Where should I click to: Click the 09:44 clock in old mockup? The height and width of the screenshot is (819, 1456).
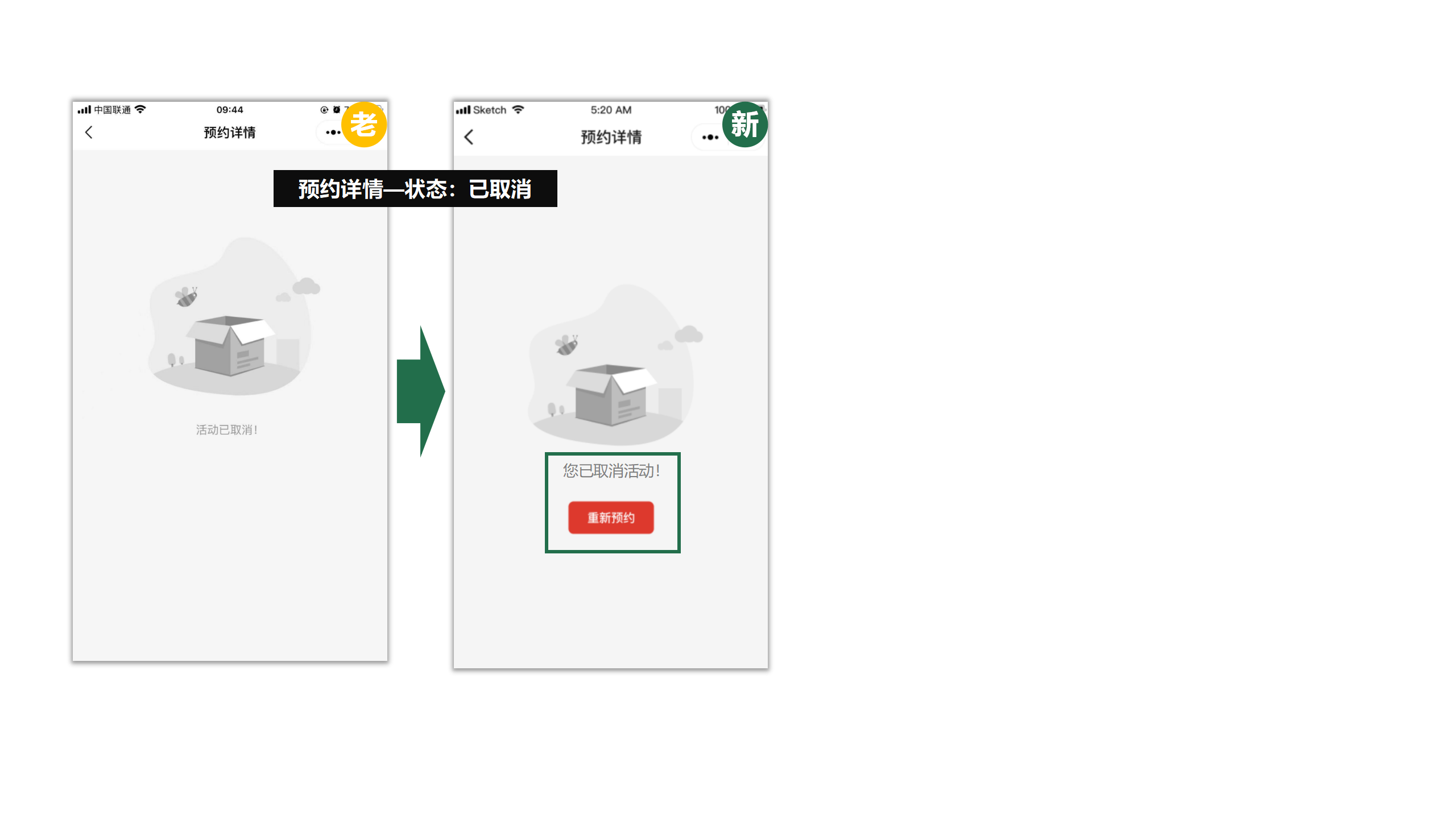(230, 110)
